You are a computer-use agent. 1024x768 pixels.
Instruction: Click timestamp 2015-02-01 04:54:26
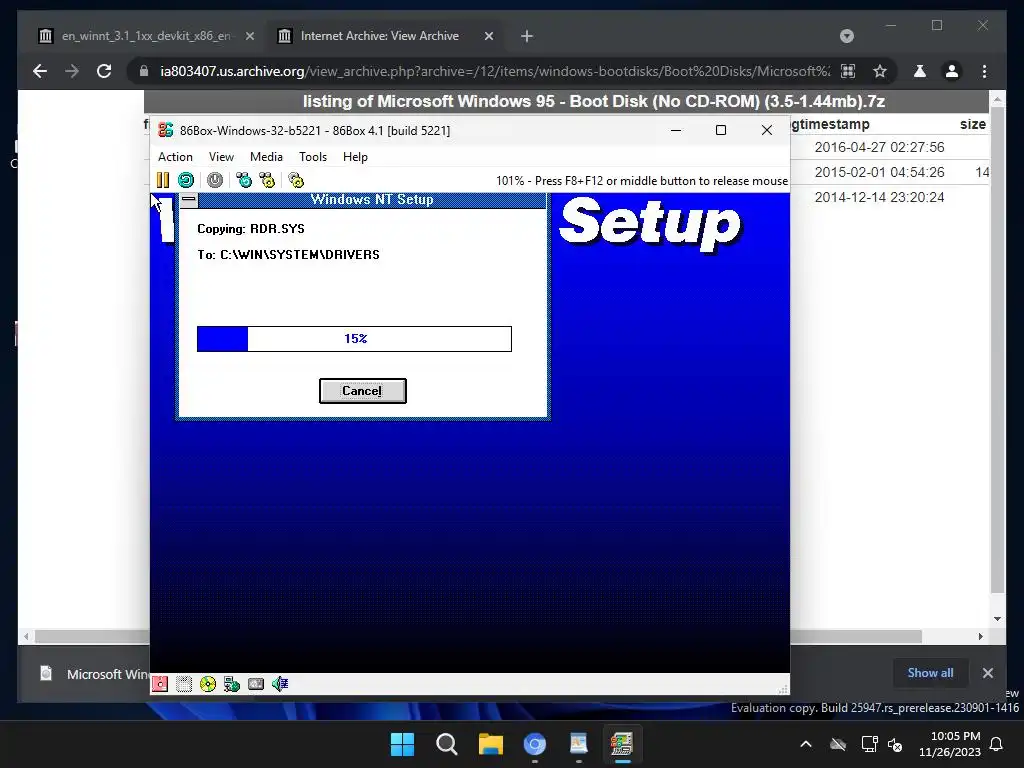[879, 172]
